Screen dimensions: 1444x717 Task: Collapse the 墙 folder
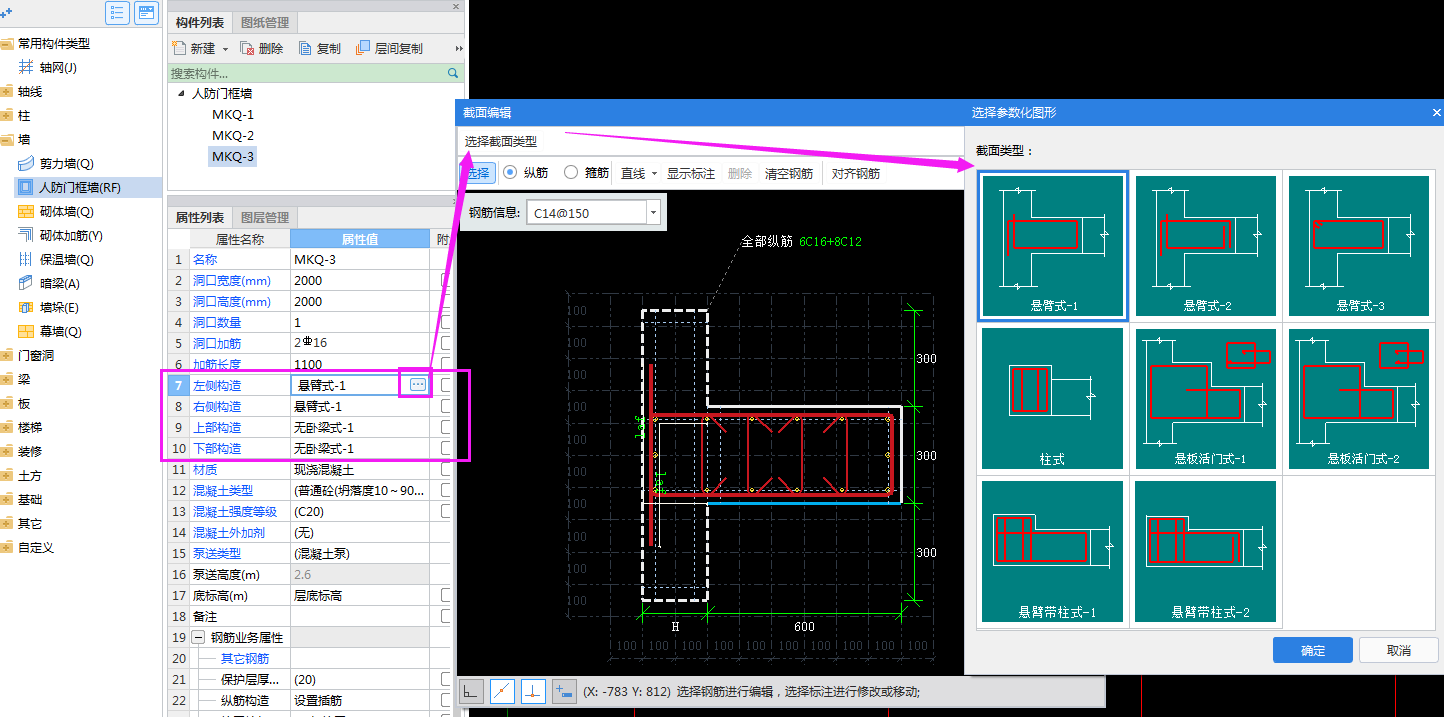7,139
